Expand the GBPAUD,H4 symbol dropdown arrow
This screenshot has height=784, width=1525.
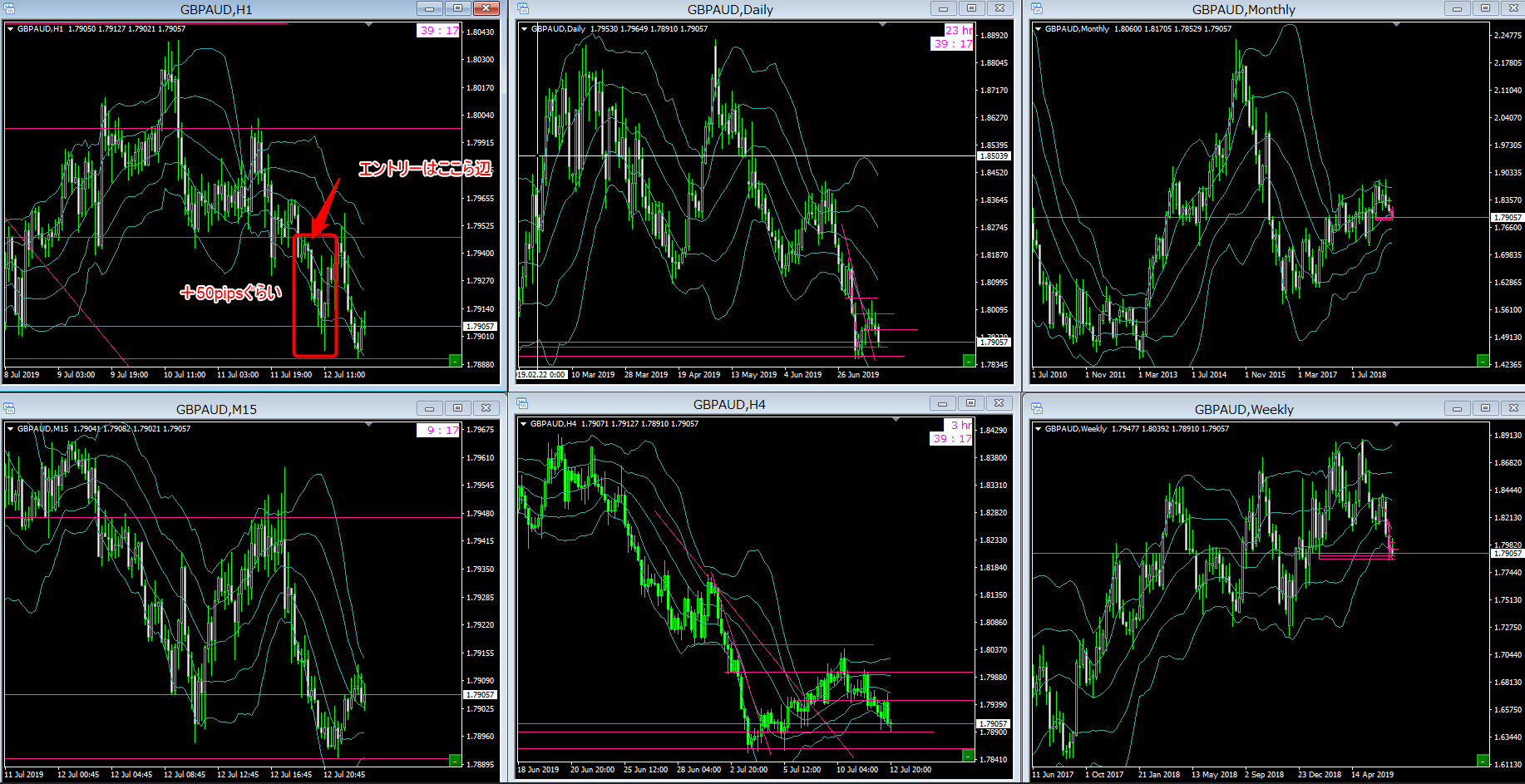(524, 424)
